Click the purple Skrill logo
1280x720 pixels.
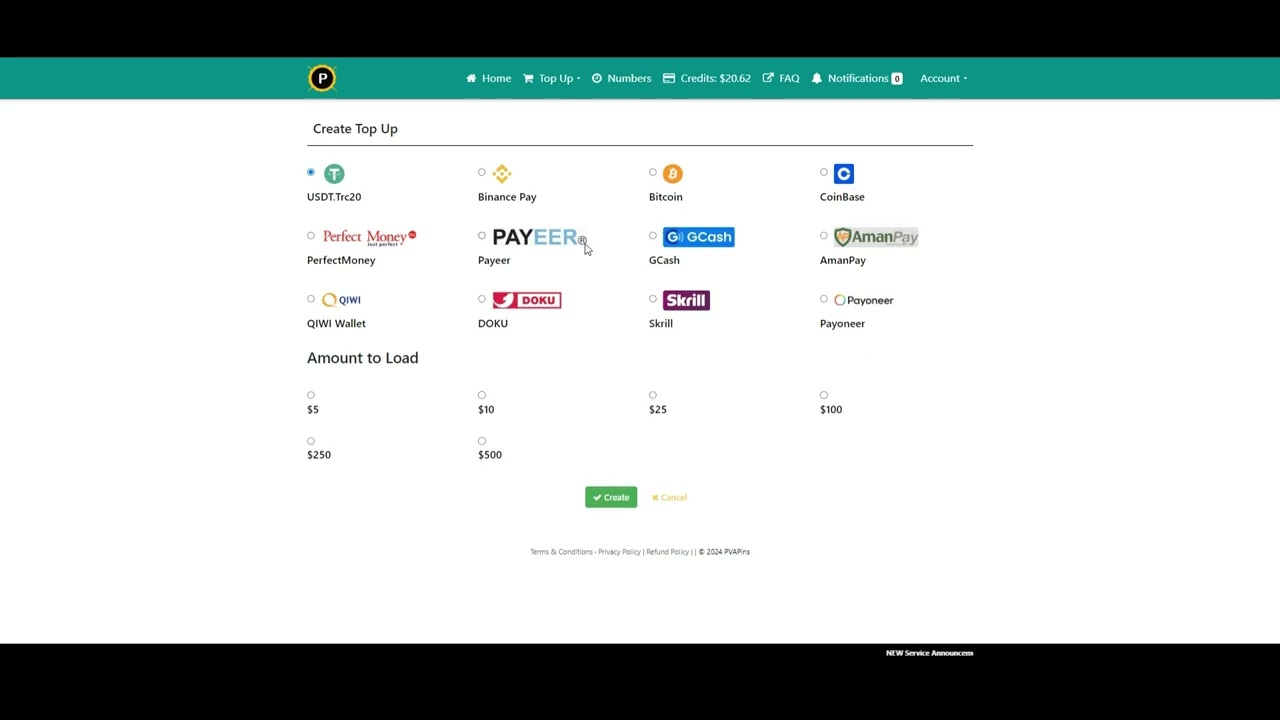point(686,300)
